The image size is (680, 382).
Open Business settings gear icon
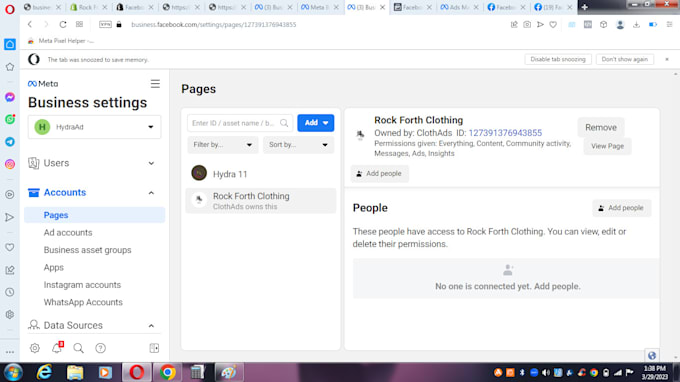pyautogui.click(x=35, y=348)
